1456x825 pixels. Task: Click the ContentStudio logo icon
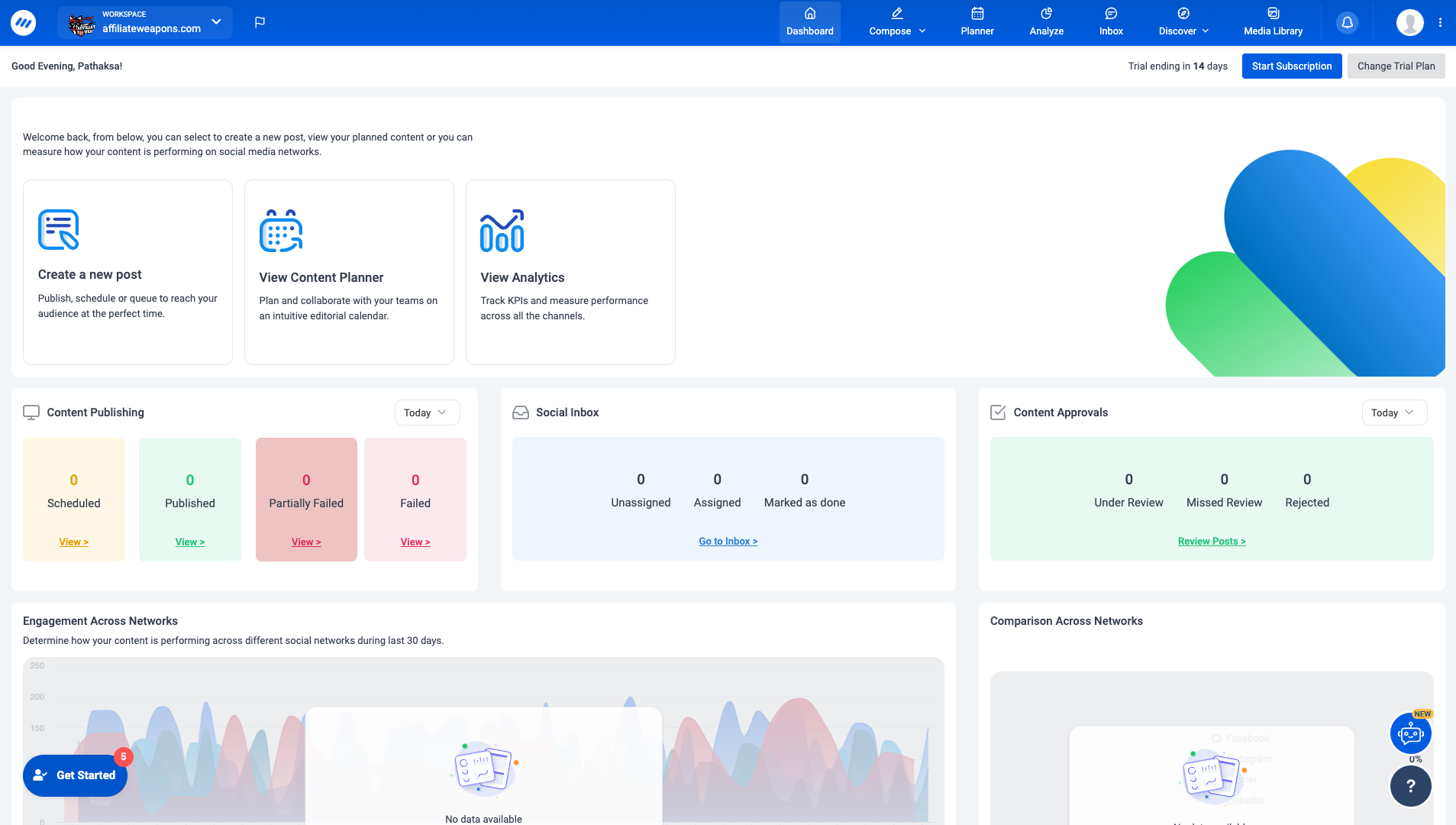tap(23, 23)
